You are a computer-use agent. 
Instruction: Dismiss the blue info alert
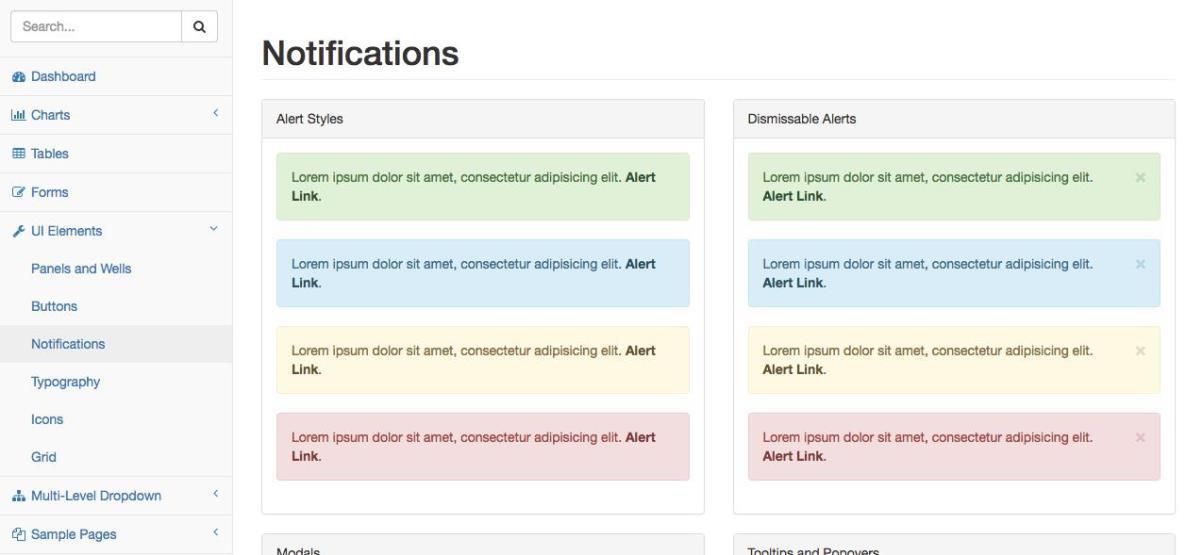point(1140,264)
